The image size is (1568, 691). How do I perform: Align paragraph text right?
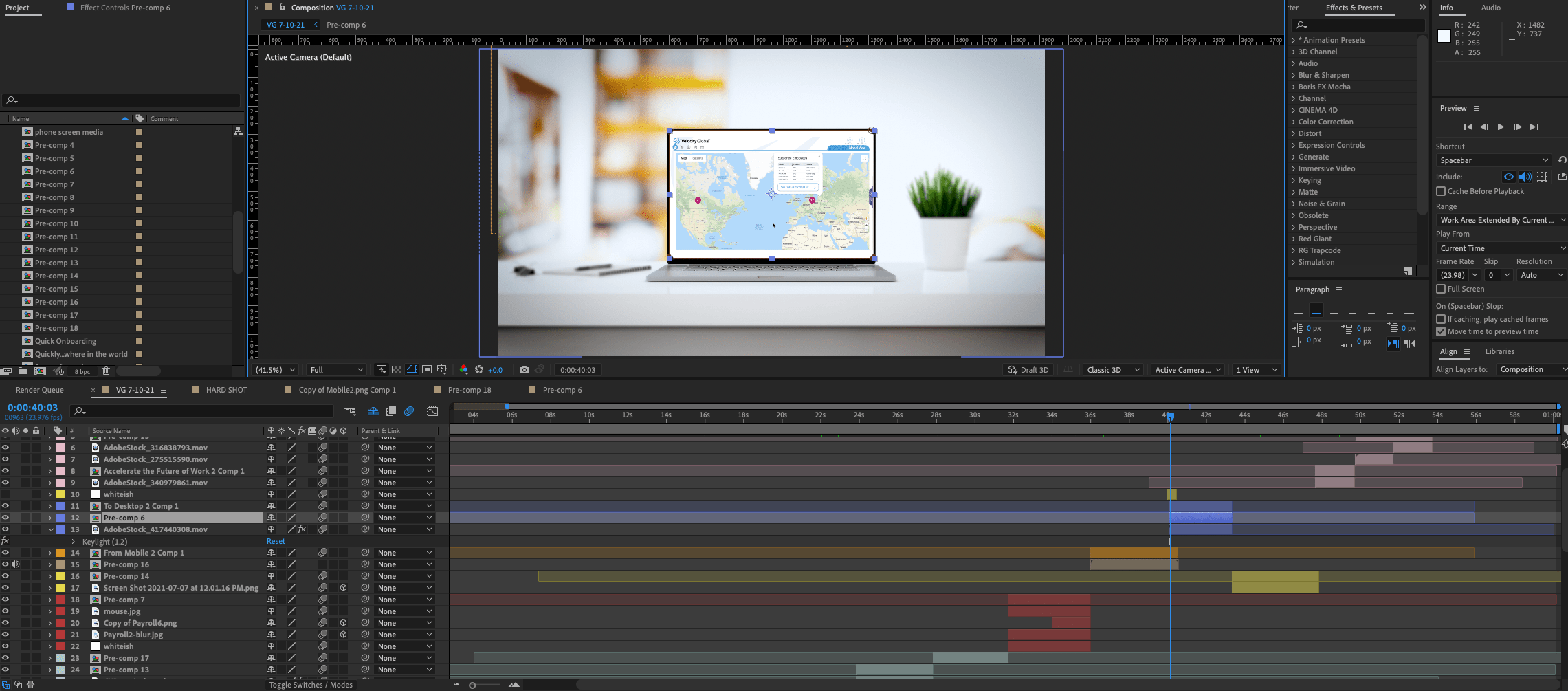(1334, 309)
